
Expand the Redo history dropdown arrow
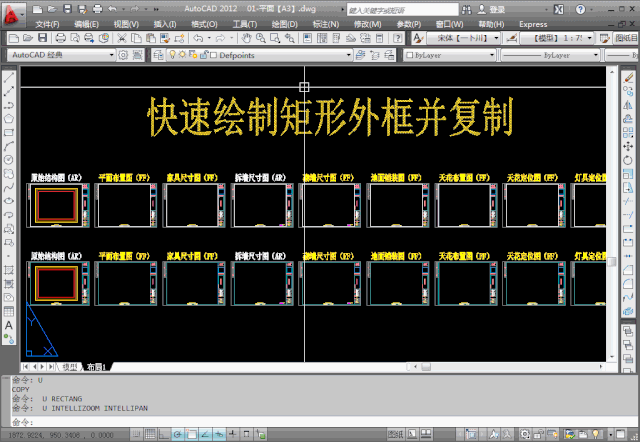[x=231, y=38]
